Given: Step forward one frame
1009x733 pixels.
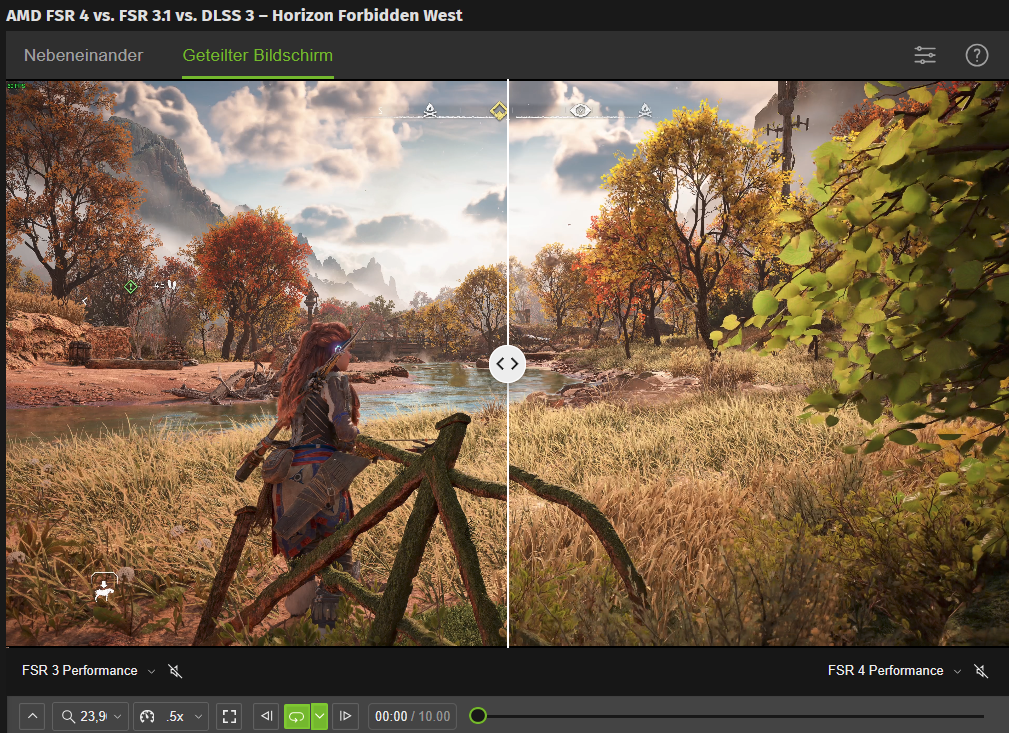Looking at the screenshot, I should (x=346, y=716).
